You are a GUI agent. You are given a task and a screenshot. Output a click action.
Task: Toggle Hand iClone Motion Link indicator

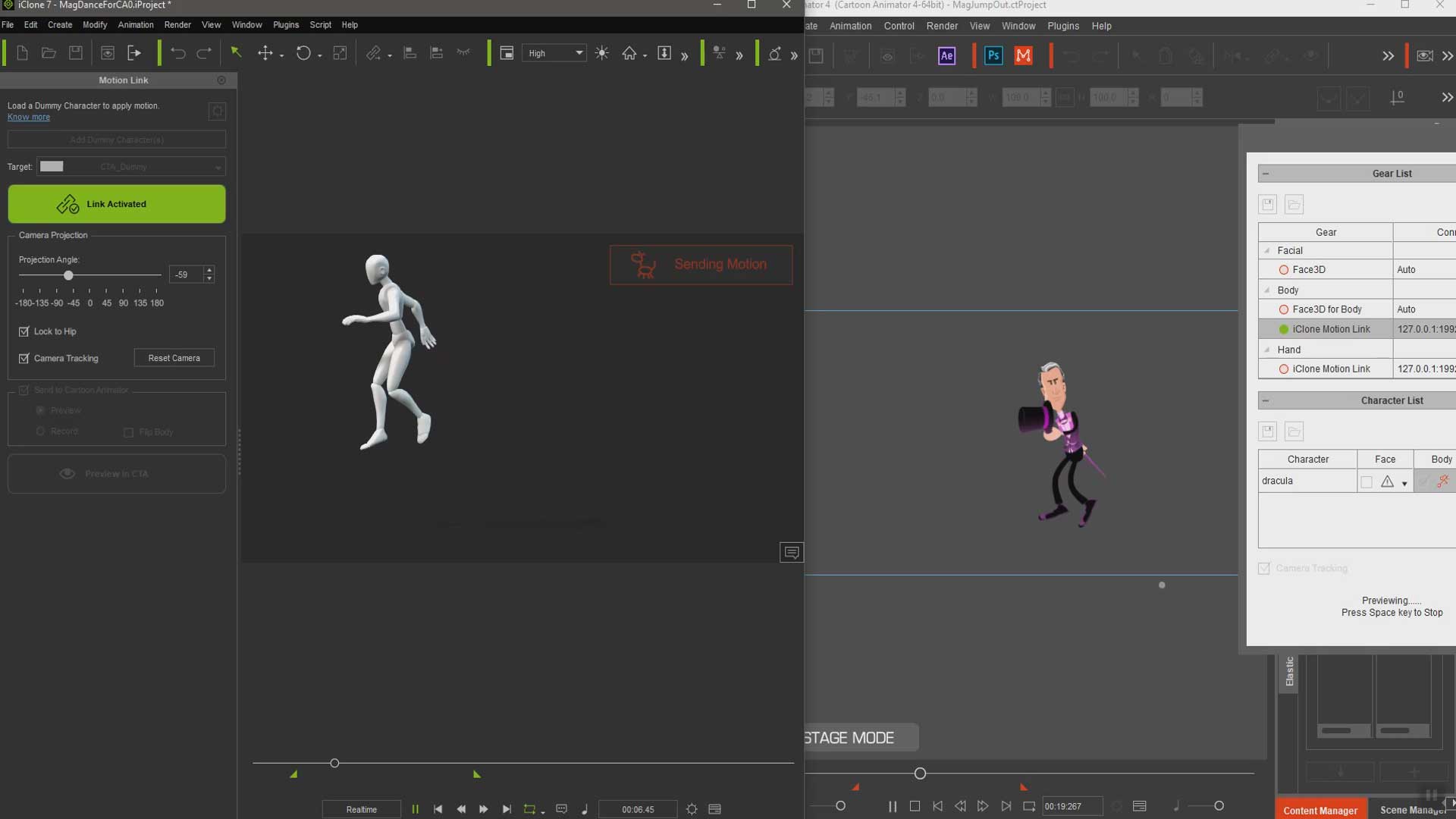coord(1284,369)
